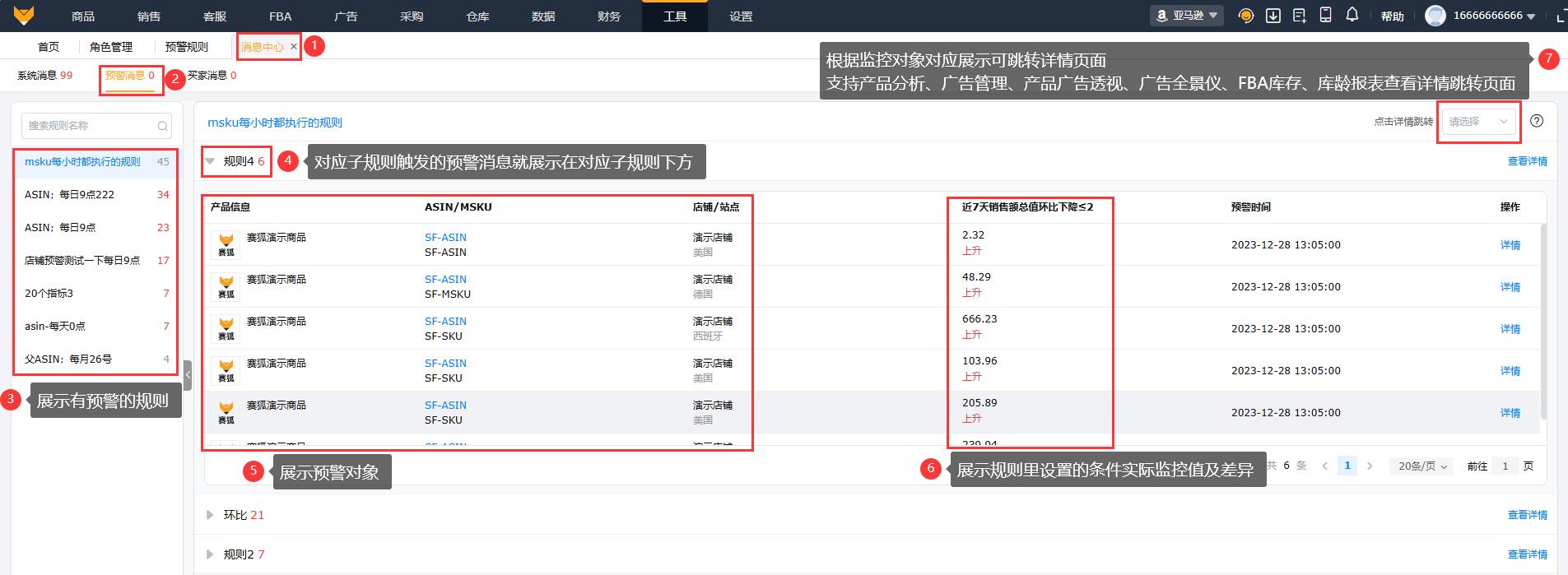Open the 商品 menu

click(x=83, y=16)
